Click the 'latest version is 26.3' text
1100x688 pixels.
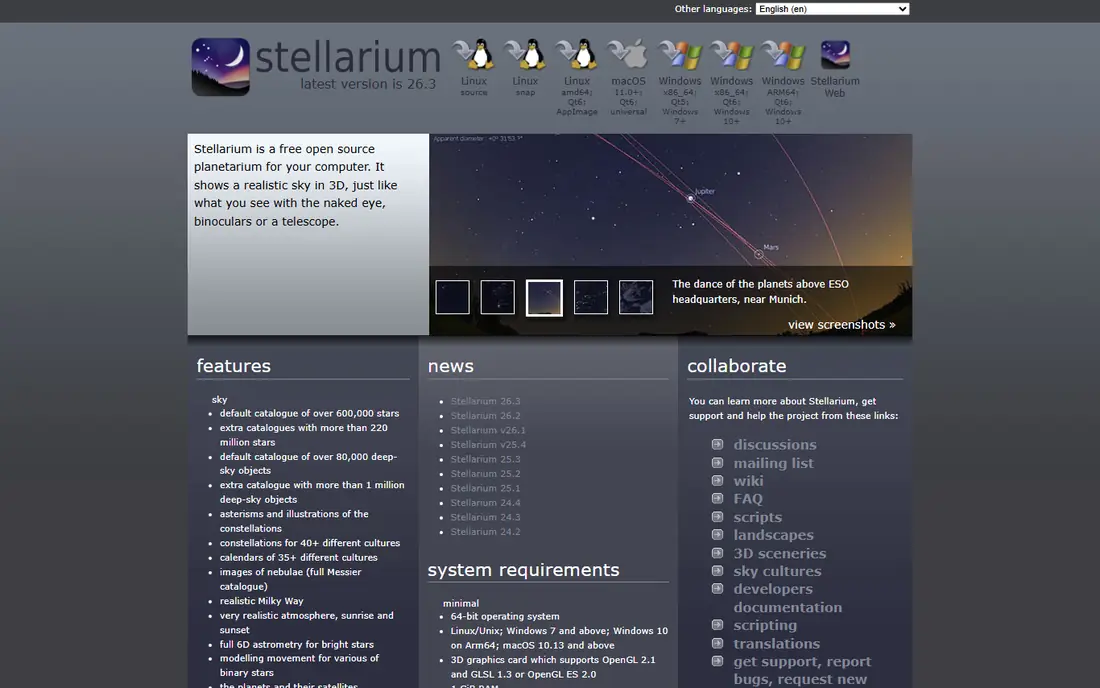(x=368, y=84)
